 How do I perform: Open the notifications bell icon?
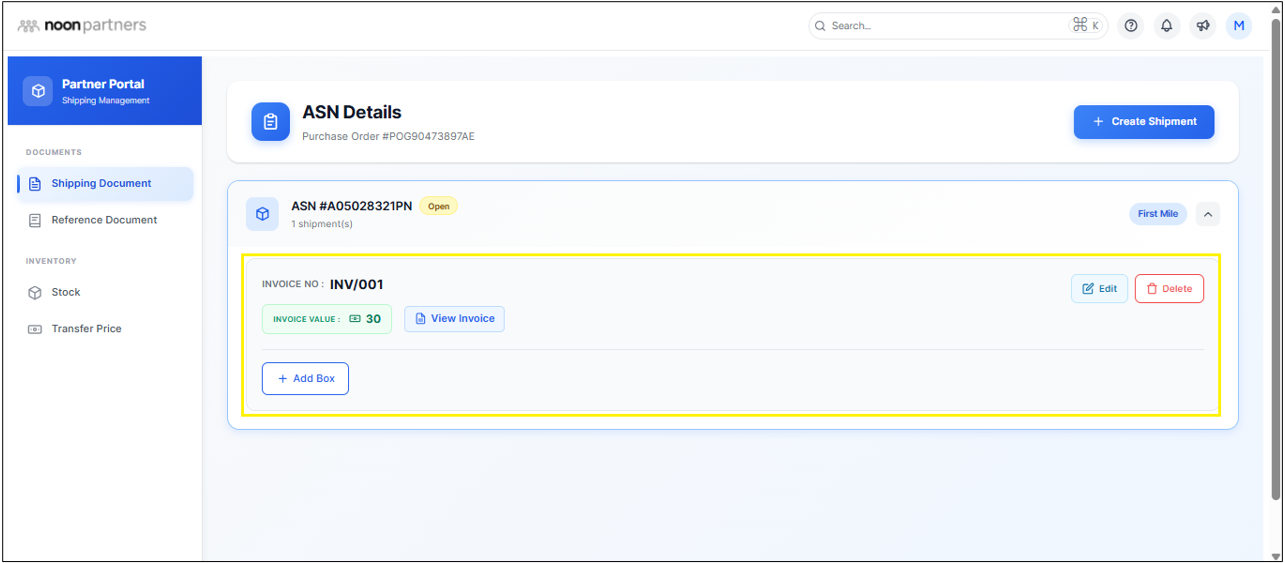1167,26
